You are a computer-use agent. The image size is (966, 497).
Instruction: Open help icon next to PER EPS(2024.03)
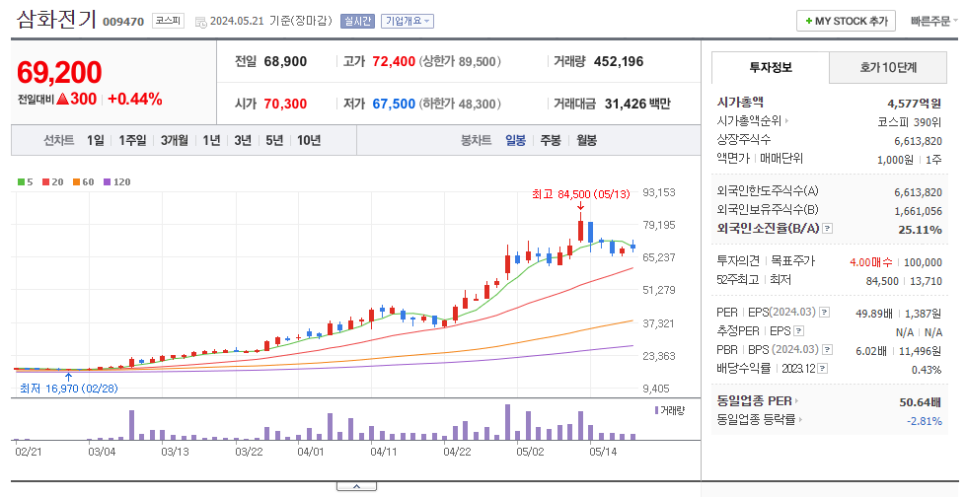[824, 312]
